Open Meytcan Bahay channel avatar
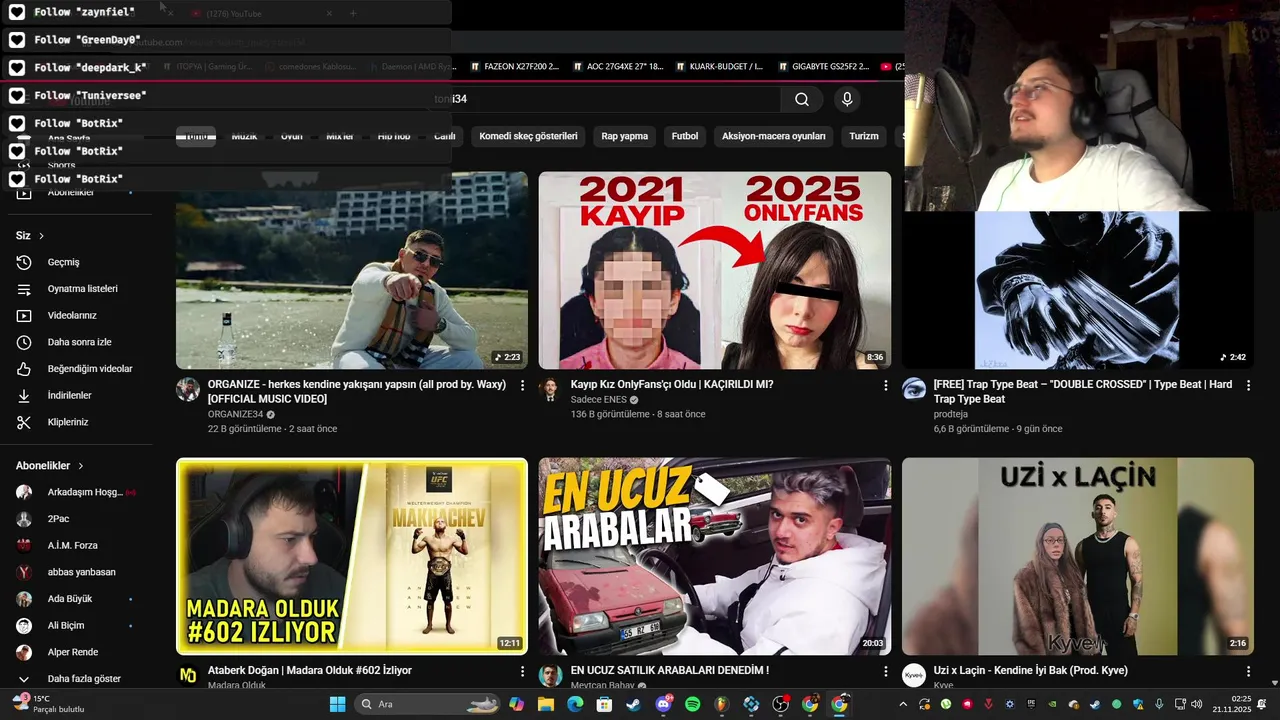This screenshot has height=720, width=1280. pyautogui.click(x=550, y=675)
